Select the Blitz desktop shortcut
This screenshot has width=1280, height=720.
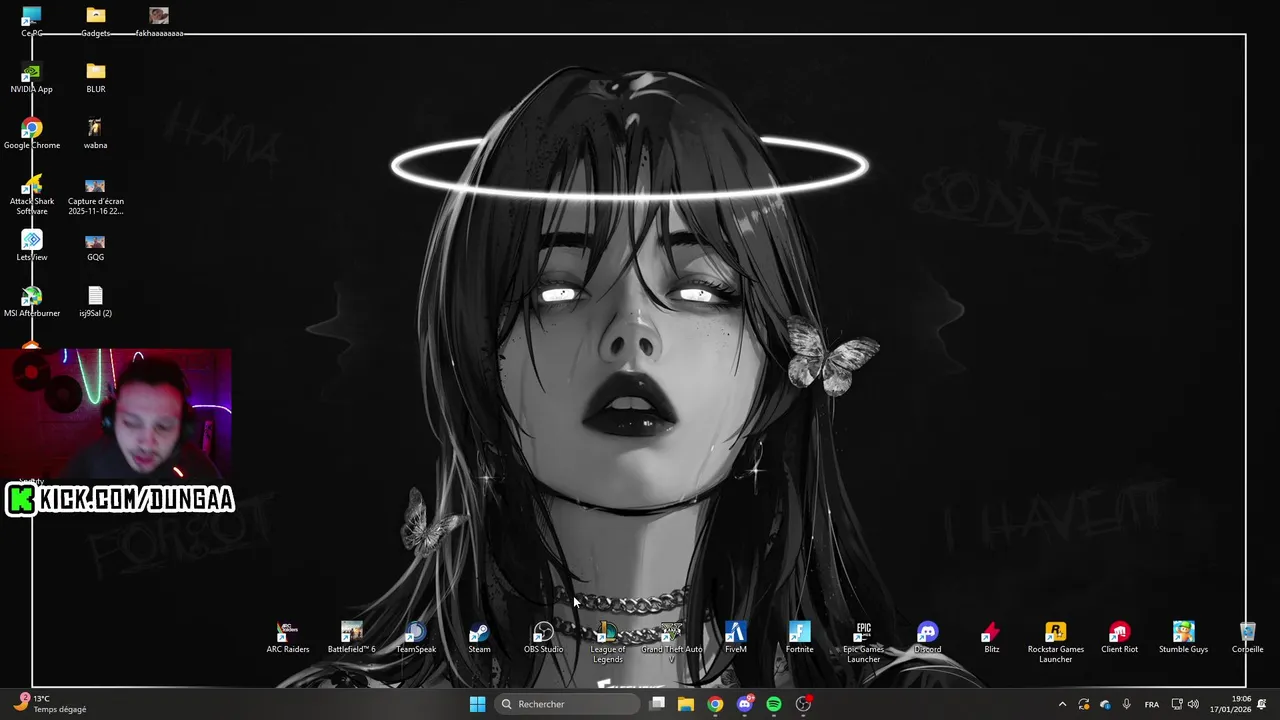point(992,638)
